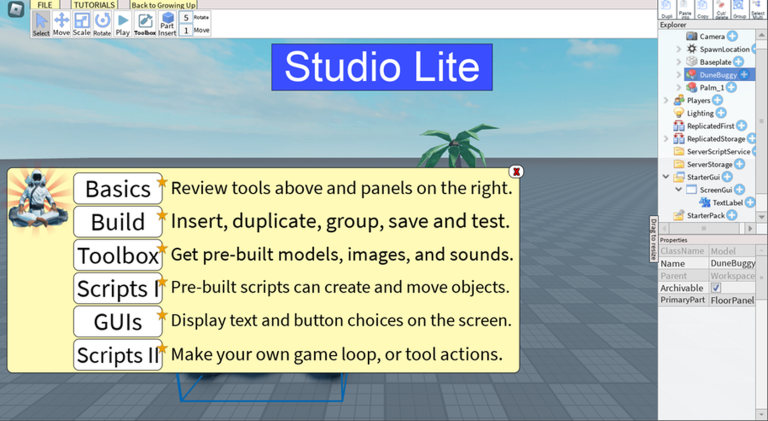Add a child to ReplicatedFirst
This screenshot has height=421, width=768.
[x=742, y=126]
